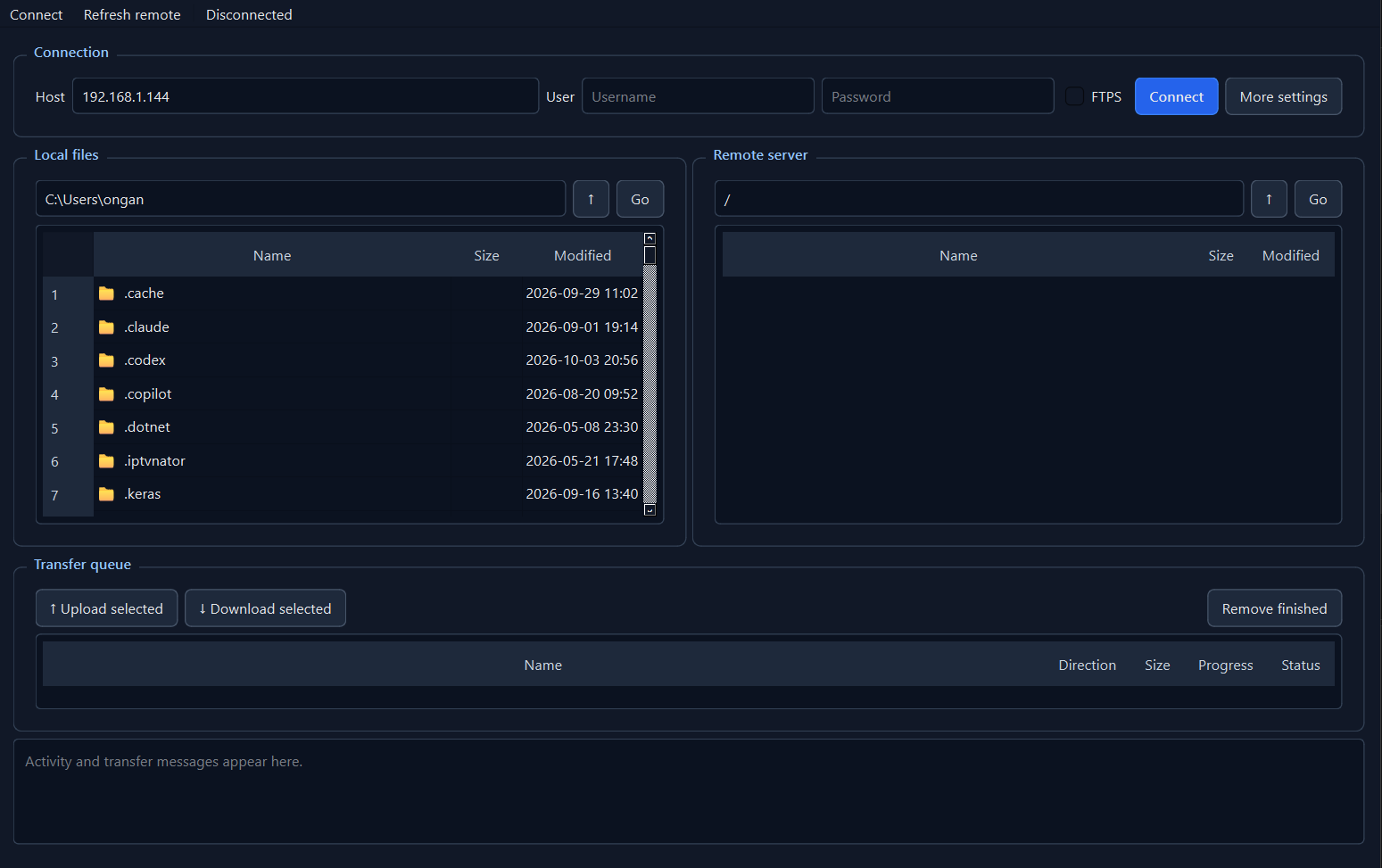Screen dimensions: 1382x868
Task: Focus the Password input field
Action: [938, 96]
